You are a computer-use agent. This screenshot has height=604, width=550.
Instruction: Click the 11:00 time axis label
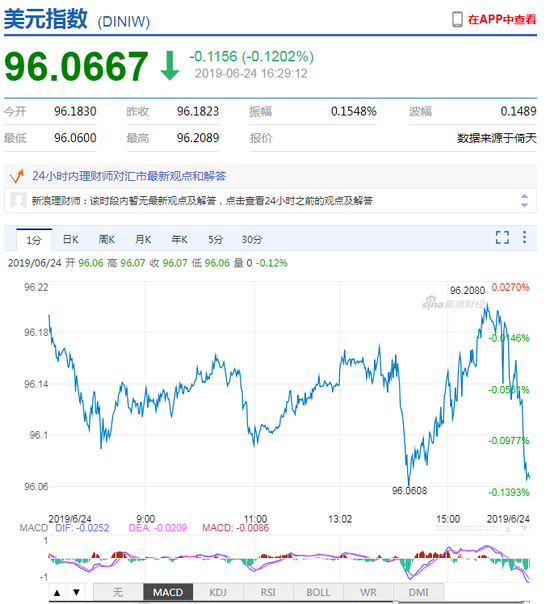coord(255,519)
